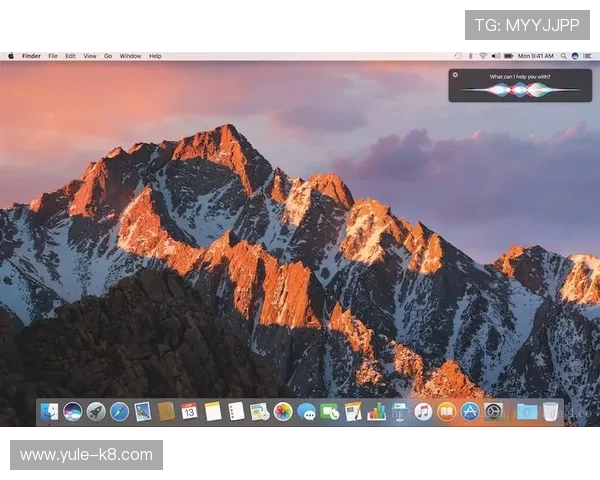
Task: Open the Calendar app in Dock
Action: click(x=189, y=411)
